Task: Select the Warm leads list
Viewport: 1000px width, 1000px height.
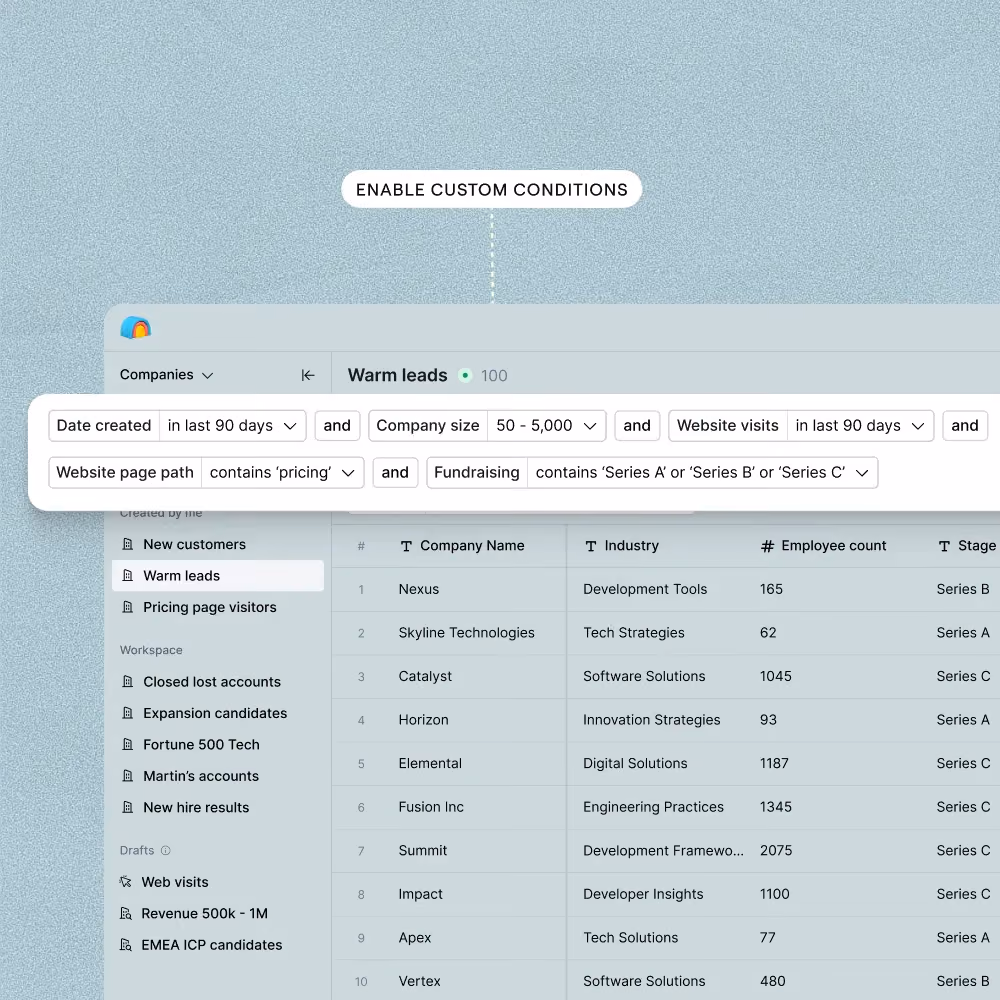Action: pos(217,575)
